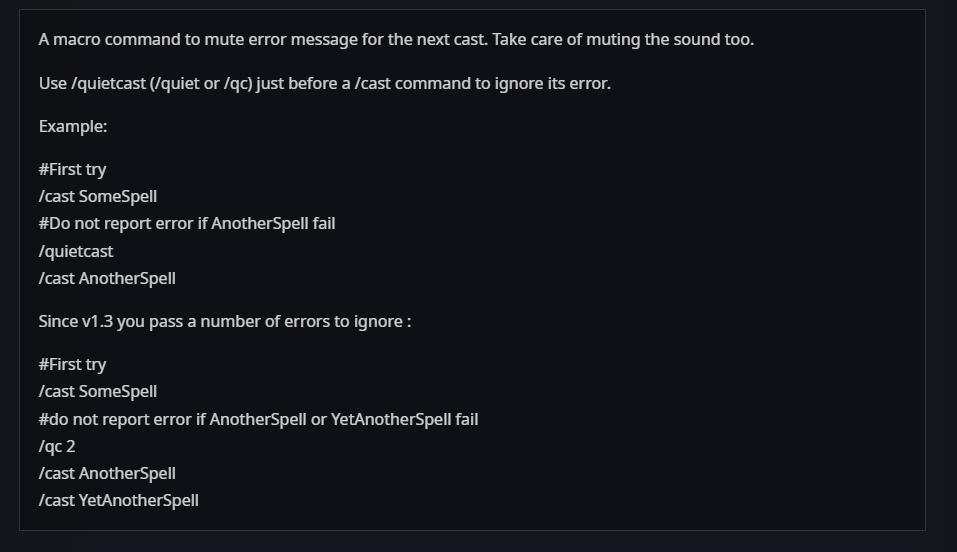Click "/cast AnotherSpell" line right below "/quietcast"

point(107,278)
